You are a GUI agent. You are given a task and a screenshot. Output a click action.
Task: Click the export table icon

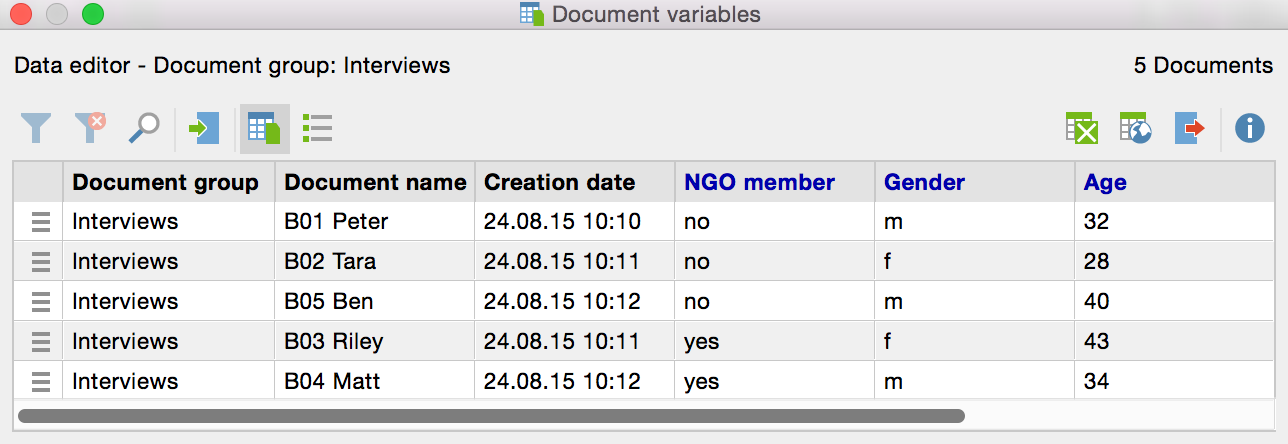coord(1190,128)
